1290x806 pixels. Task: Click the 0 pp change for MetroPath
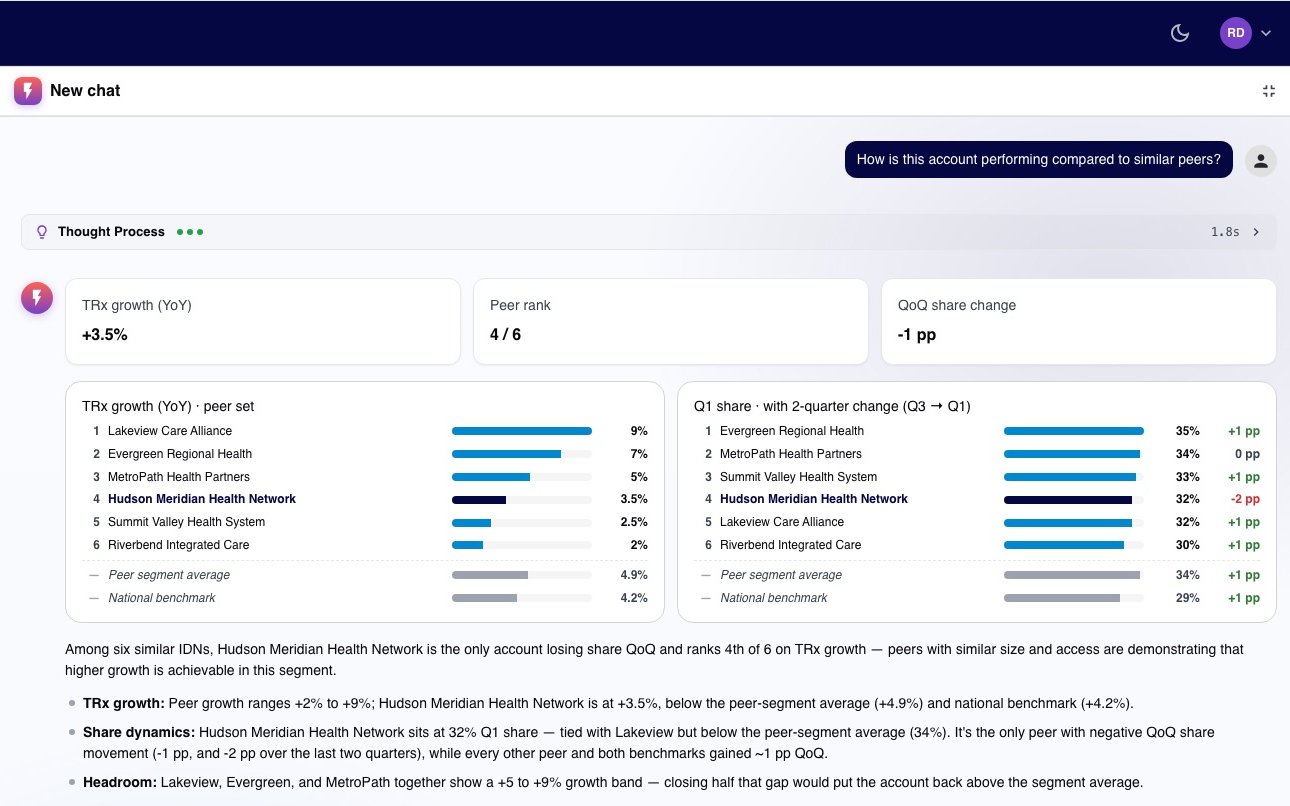[1247, 454]
